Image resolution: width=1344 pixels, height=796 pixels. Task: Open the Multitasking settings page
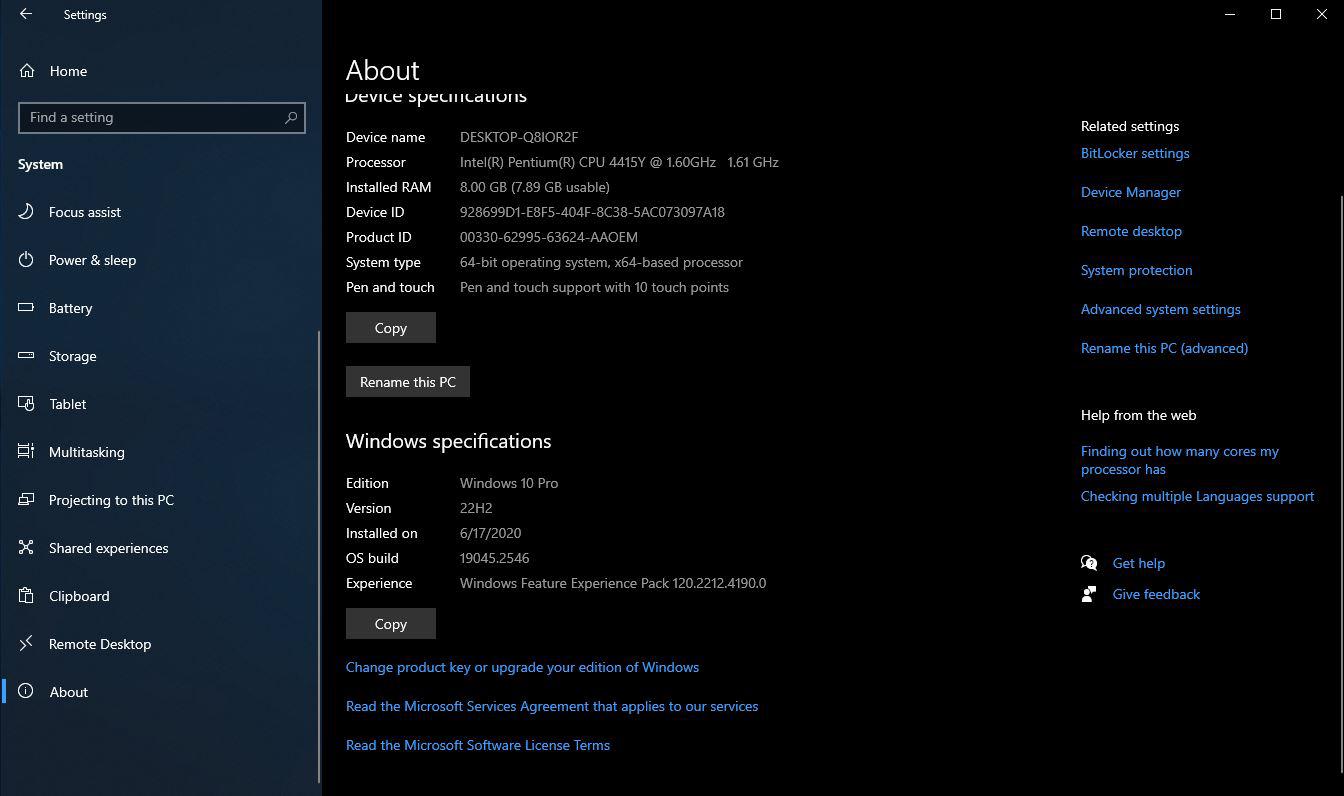click(x=87, y=452)
